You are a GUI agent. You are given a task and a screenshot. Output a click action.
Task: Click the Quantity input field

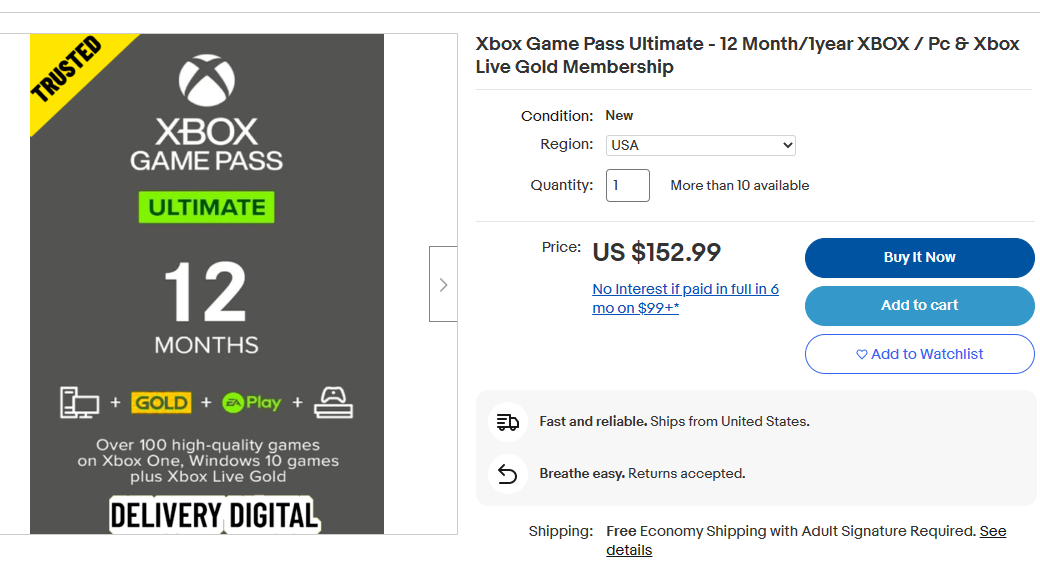click(x=627, y=185)
